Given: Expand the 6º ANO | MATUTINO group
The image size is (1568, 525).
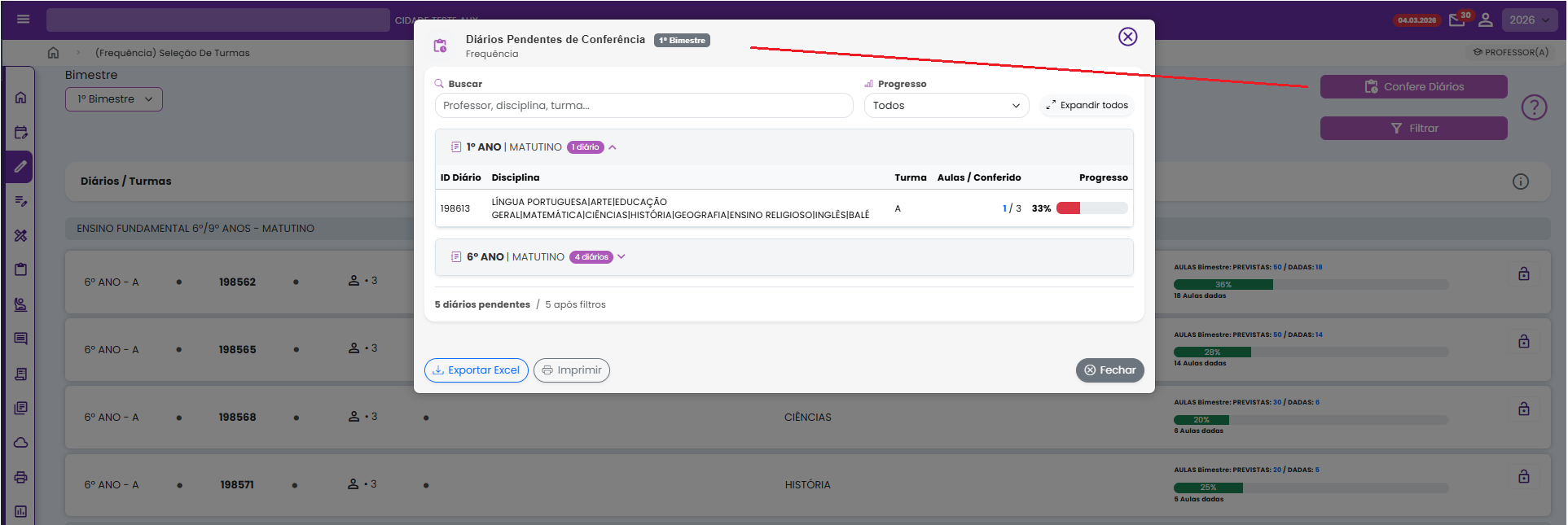Looking at the screenshot, I should point(621,257).
